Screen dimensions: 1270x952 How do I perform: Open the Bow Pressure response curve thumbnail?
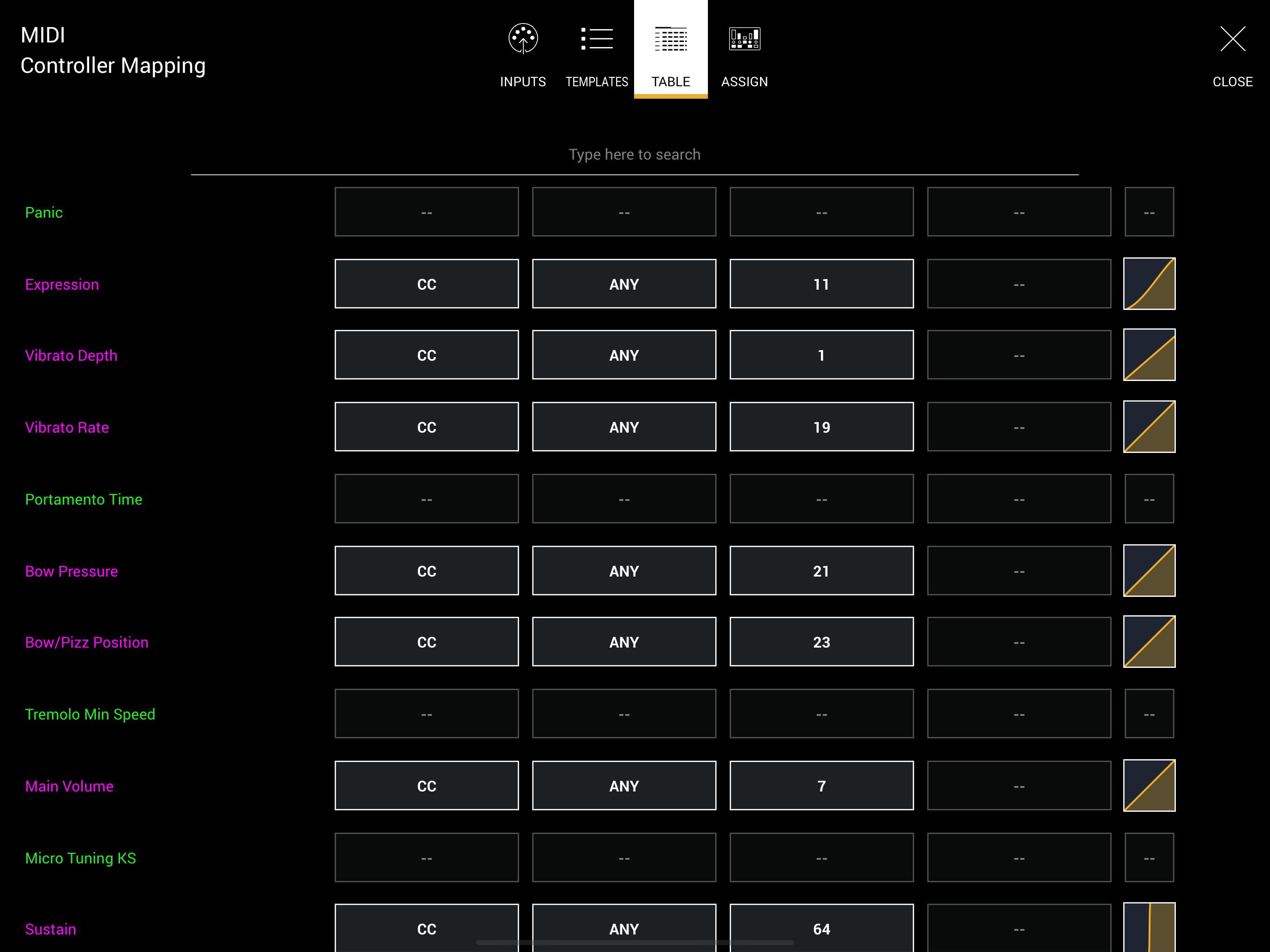[x=1149, y=571]
